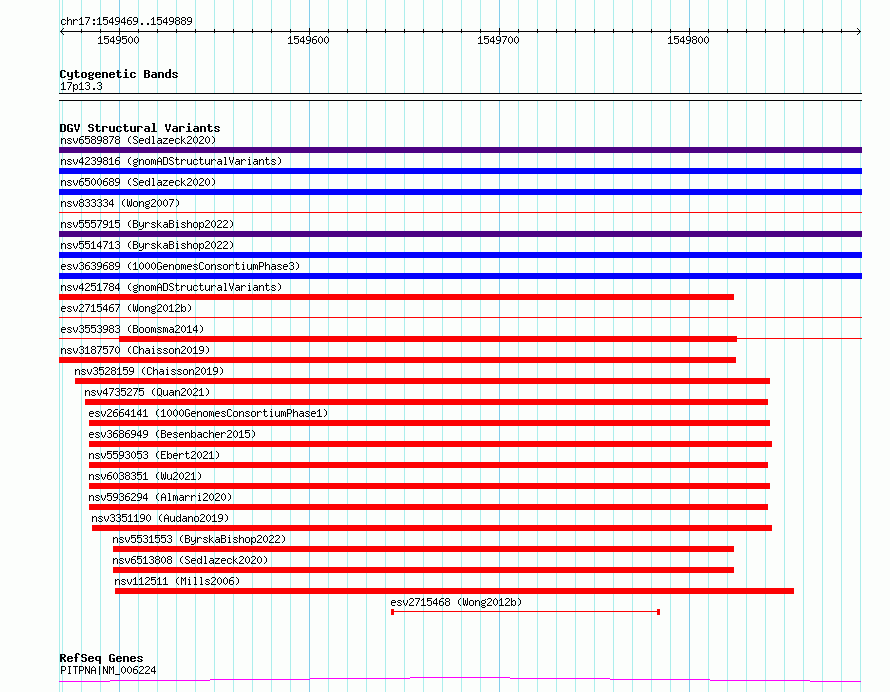Click the thin red line under nsv833334

tap(460, 213)
